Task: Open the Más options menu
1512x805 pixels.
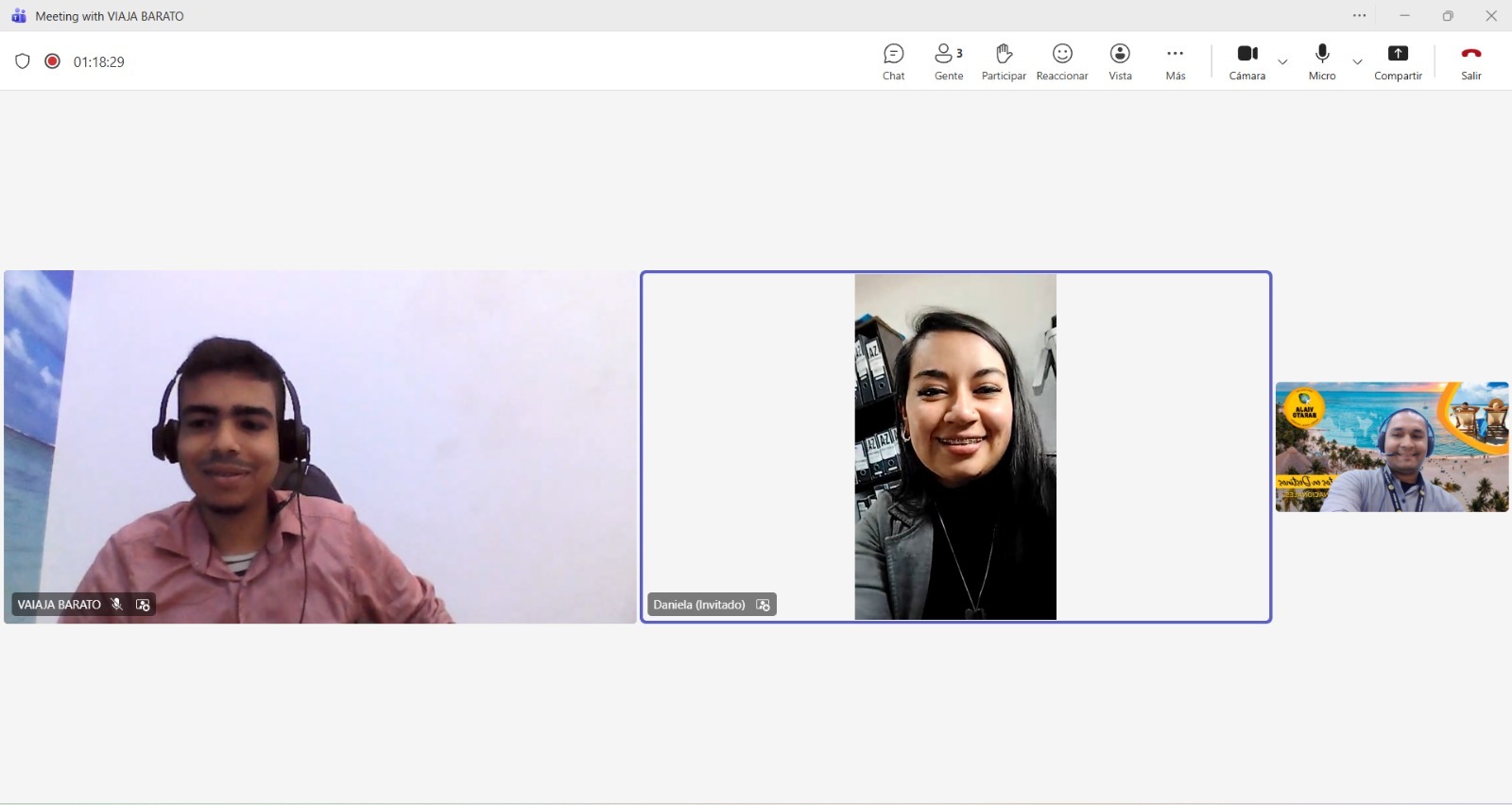Action: tap(1175, 61)
